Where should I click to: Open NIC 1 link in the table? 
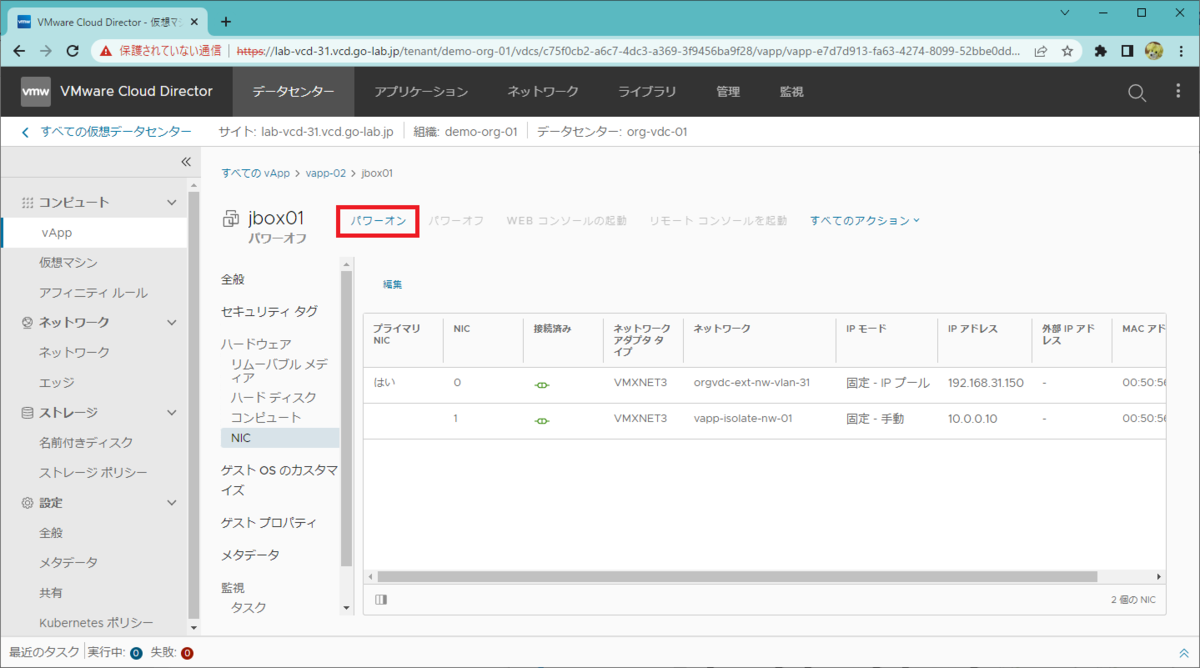[x=456, y=419]
